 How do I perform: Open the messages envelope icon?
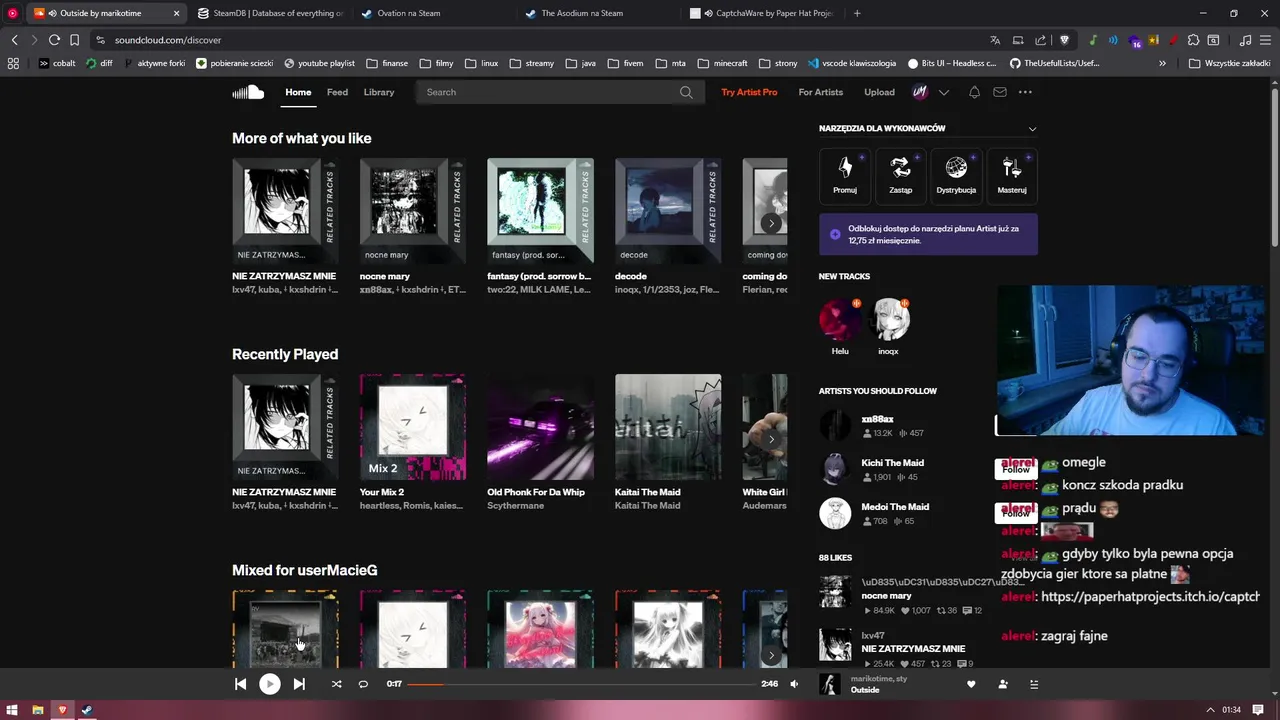tap(999, 92)
